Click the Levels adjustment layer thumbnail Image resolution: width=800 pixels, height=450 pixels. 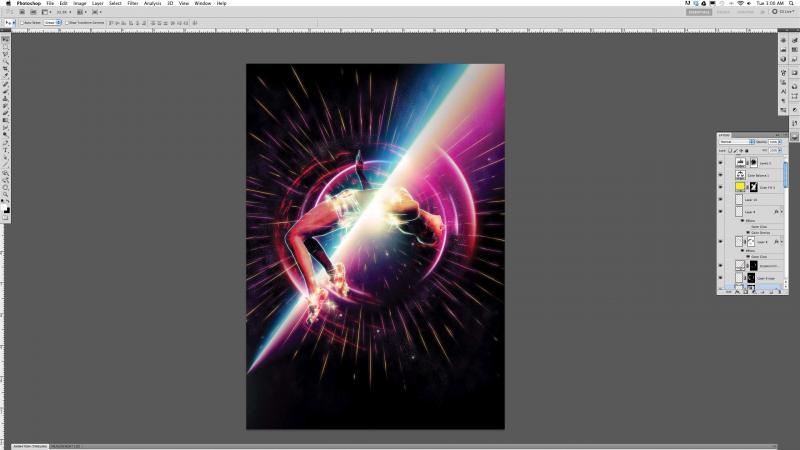pos(741,161)
